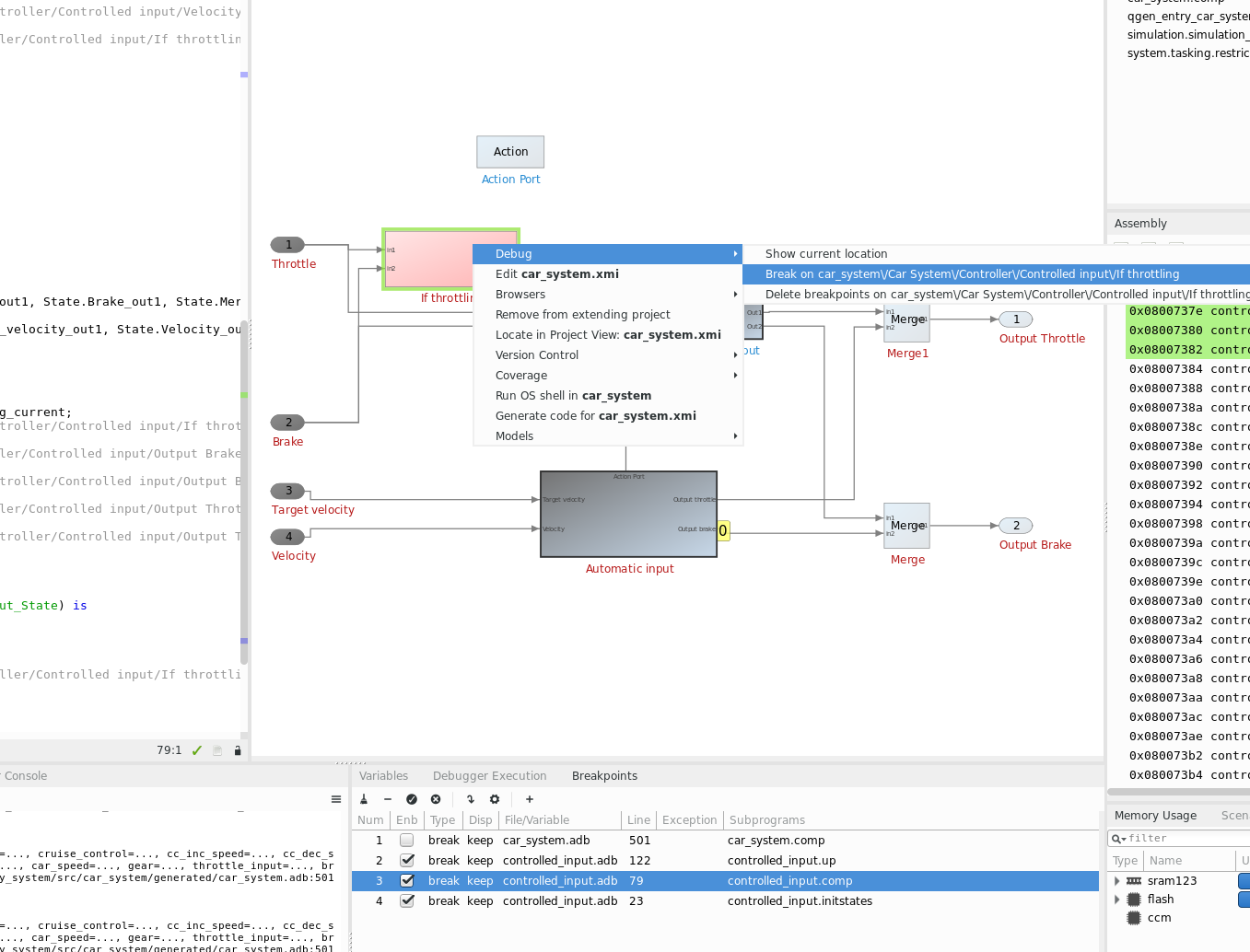The height and width of the screenshot is (952, 1250).
Task: Click the filter search magnifier icon
Action: [1116, 839]
